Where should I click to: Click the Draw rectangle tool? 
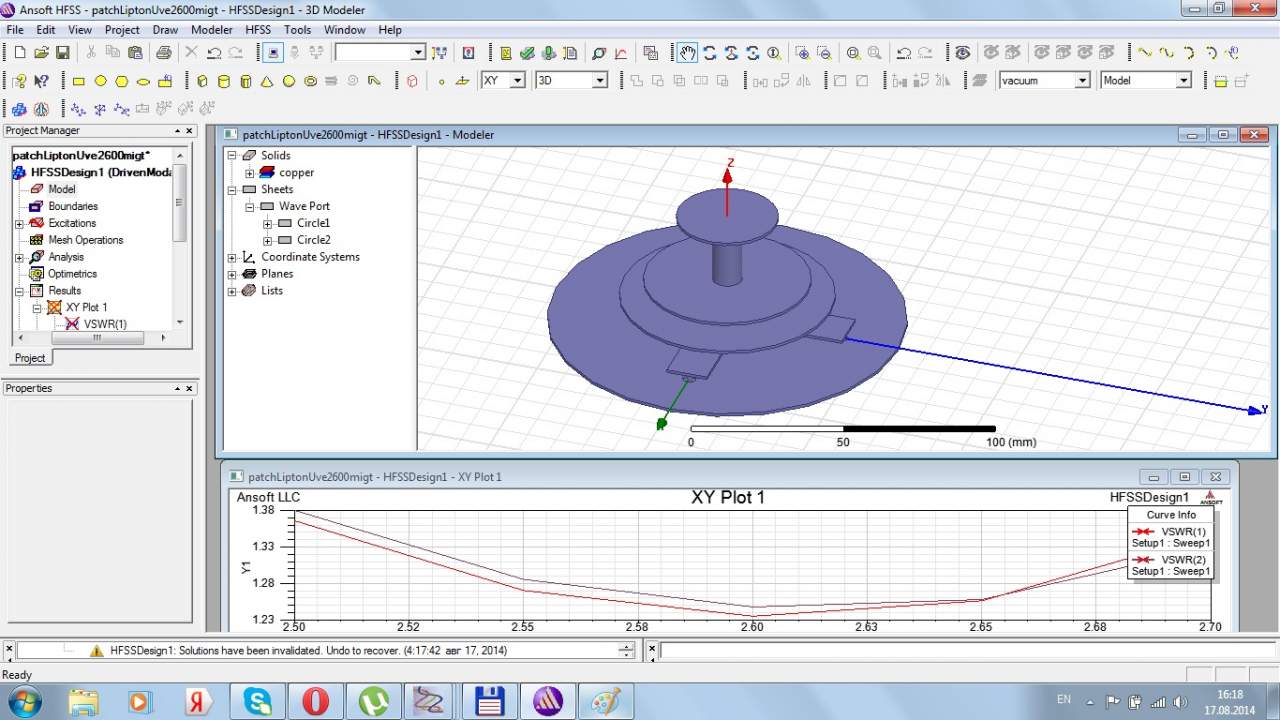78,81
